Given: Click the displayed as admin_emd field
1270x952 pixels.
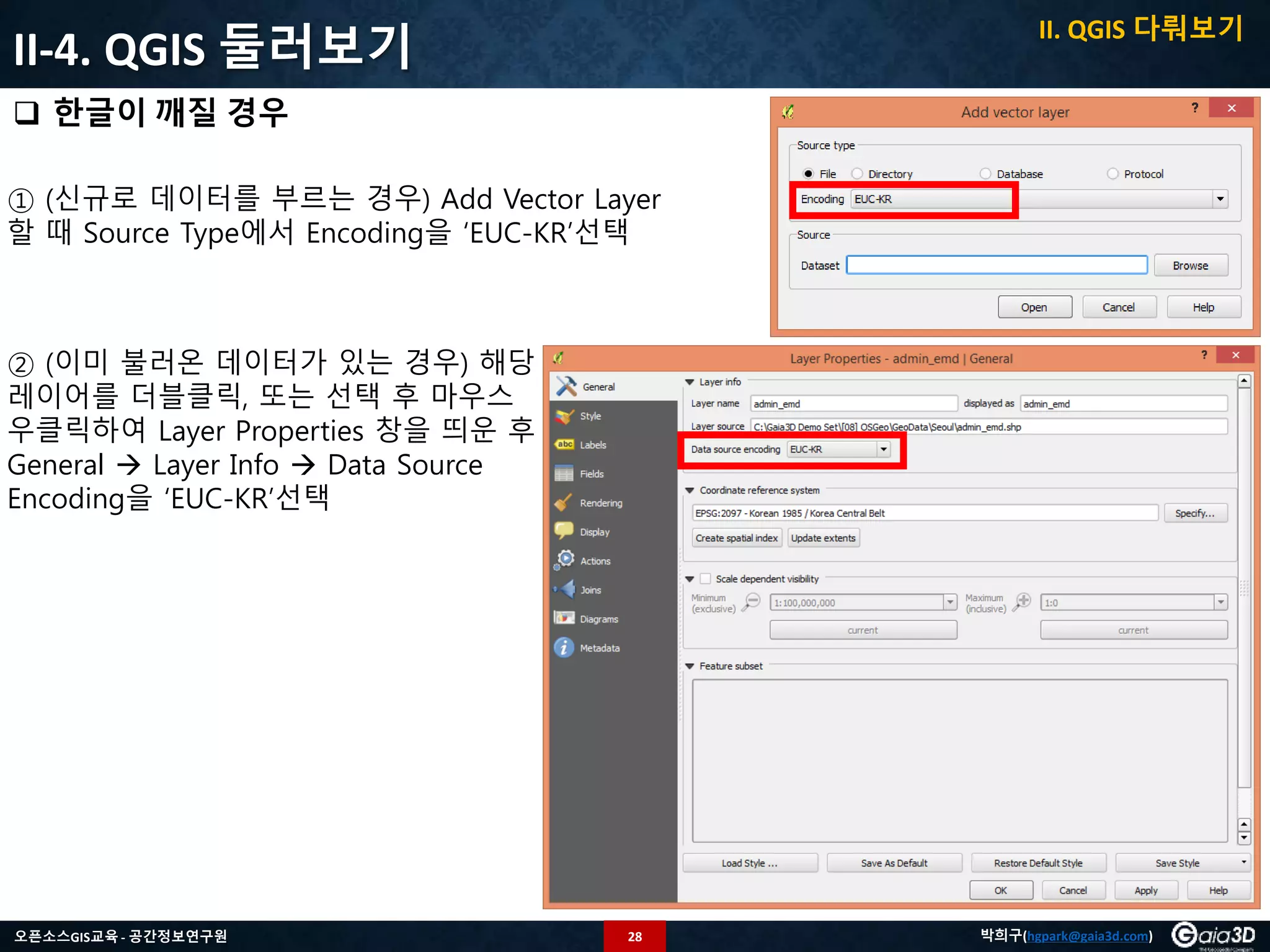Looking at the screenshot, I should click(1124, 403).
